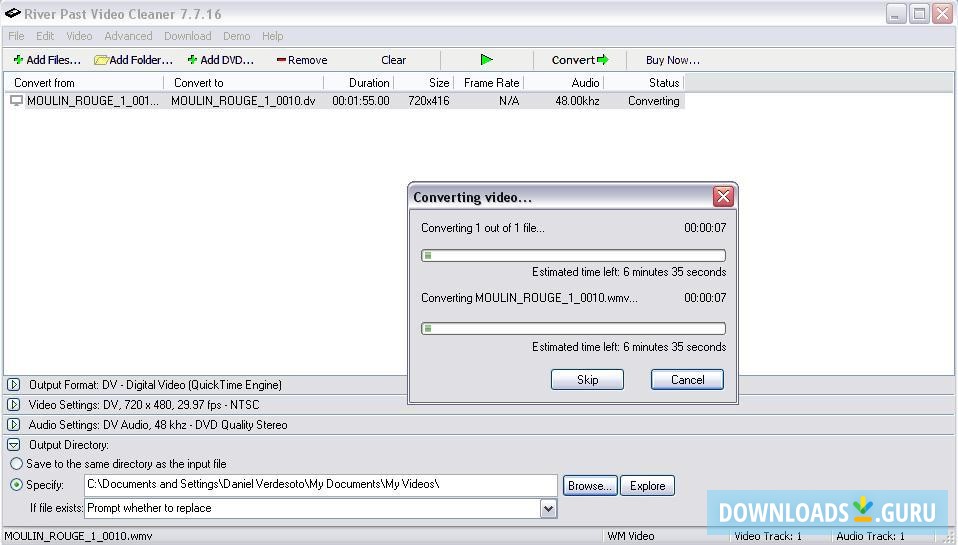Screen dimensions: 958x545
Task: Open the If file exists dropdown
Action: point(548,508)
